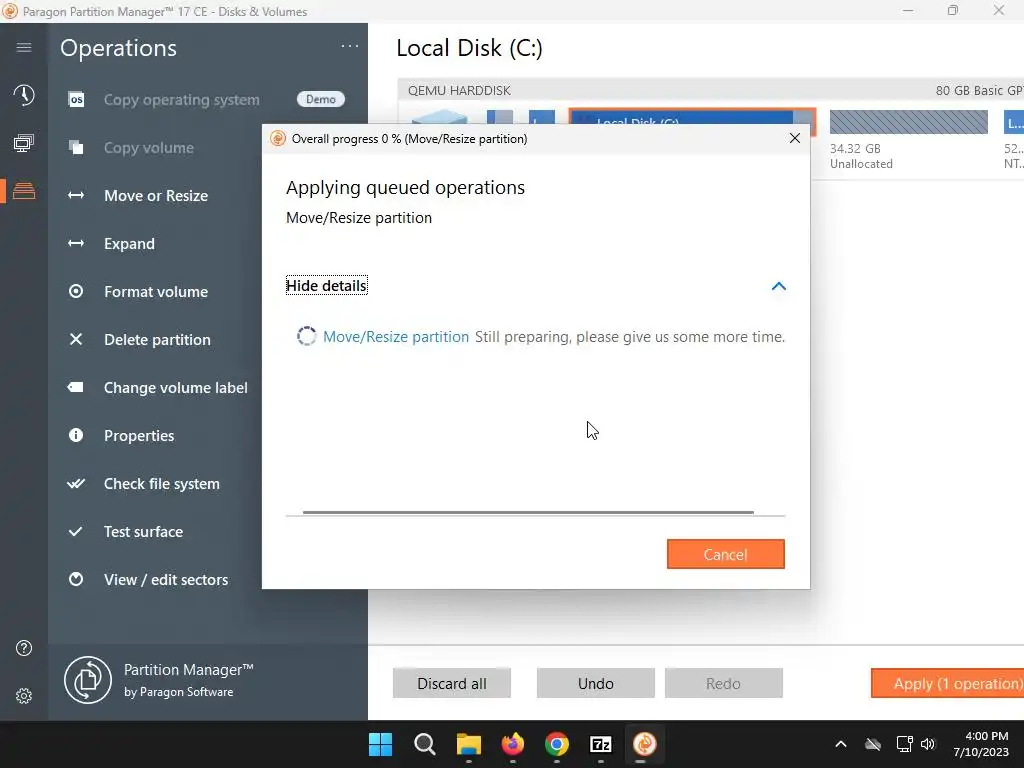Open the computer/devices sidebar icon

click(x=24, y=143)
